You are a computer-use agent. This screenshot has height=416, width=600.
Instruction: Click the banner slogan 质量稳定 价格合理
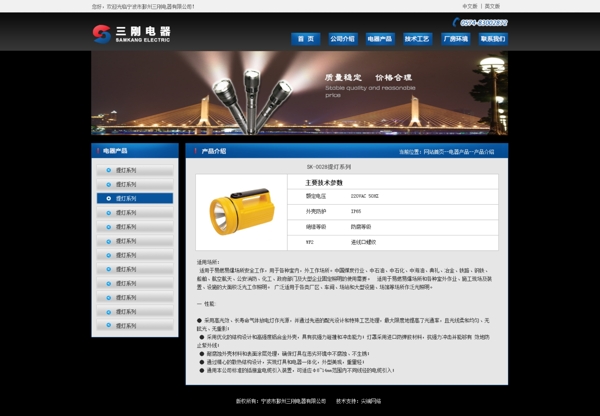(x=368, y=78)
